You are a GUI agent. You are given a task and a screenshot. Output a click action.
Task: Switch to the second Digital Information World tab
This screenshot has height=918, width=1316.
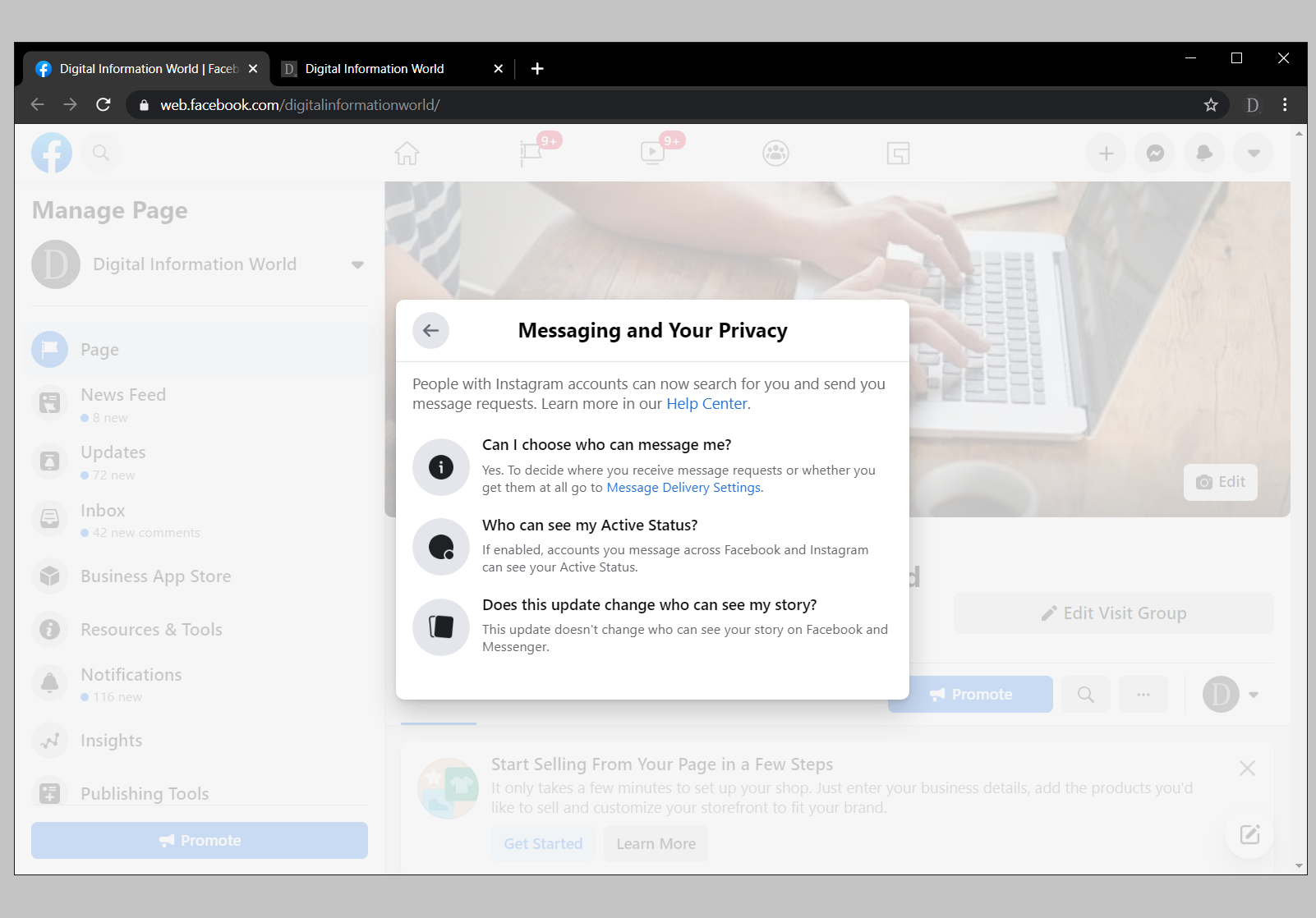click(375, 68)
